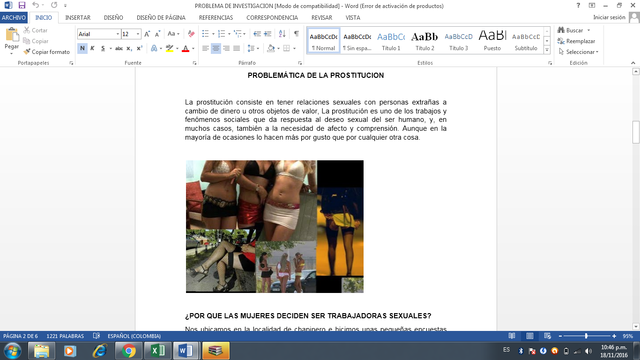Switch to the REFERENCIAS tab

pos(216,18)
